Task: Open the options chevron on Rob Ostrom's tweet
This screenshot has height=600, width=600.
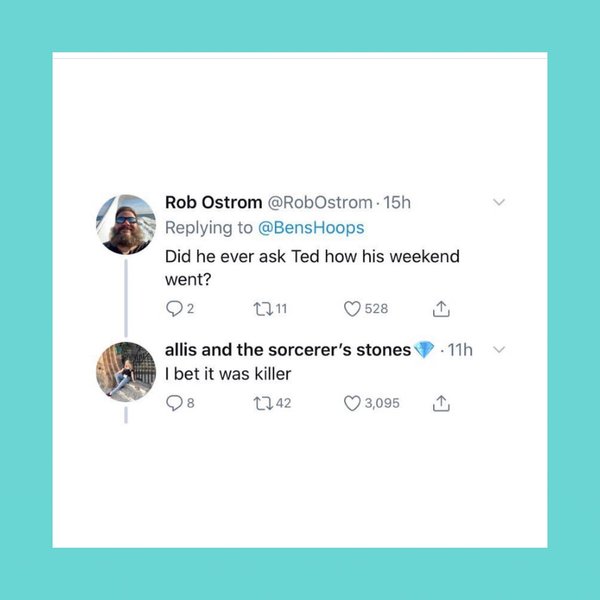Action: tap(500, 202)
